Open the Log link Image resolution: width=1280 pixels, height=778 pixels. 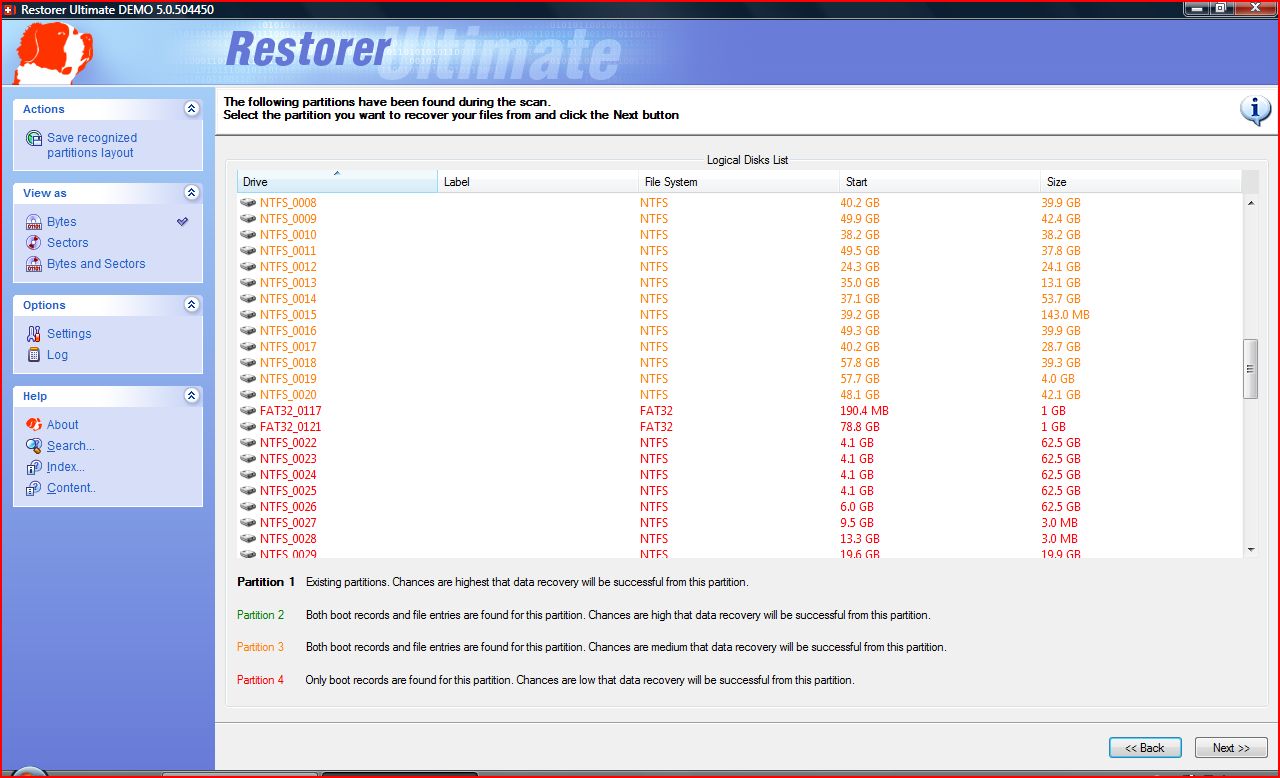click(x=57, y=355)
